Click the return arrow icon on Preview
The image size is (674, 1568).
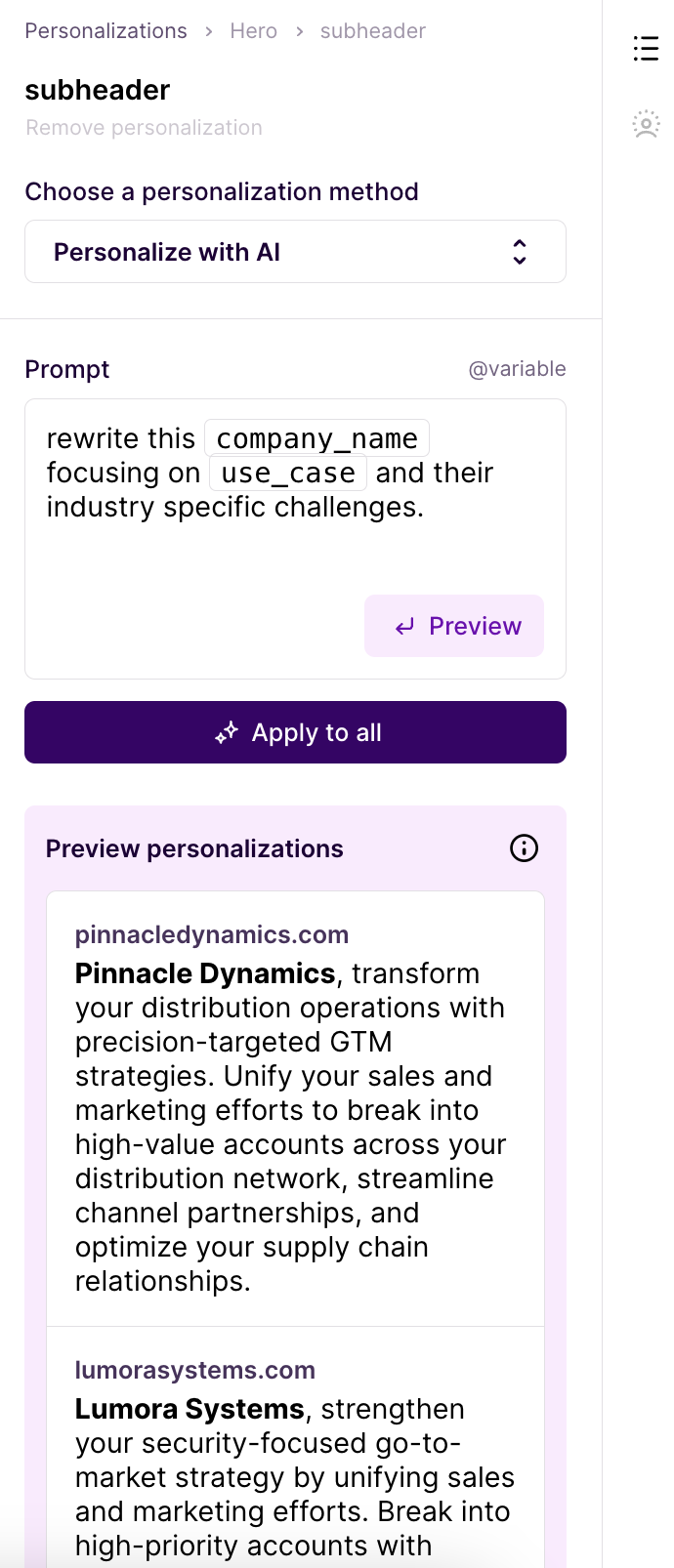pos(404,627)
